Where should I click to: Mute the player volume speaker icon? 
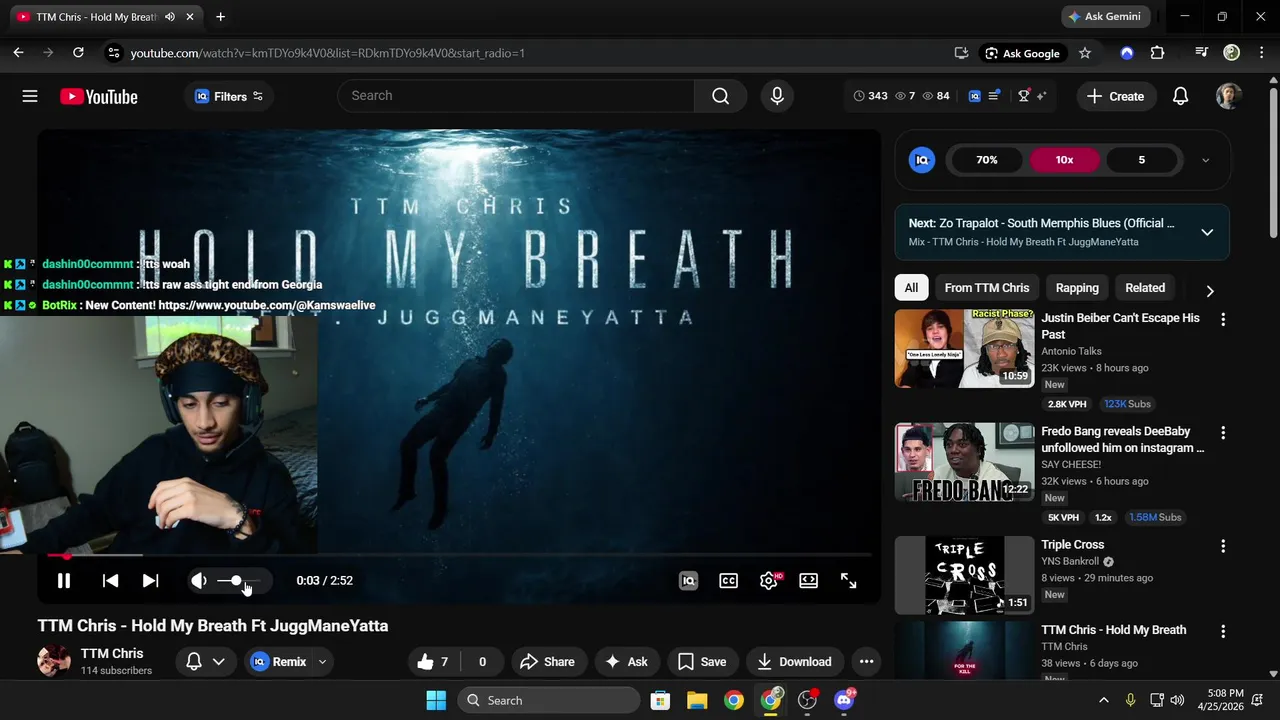coord(199,580)
